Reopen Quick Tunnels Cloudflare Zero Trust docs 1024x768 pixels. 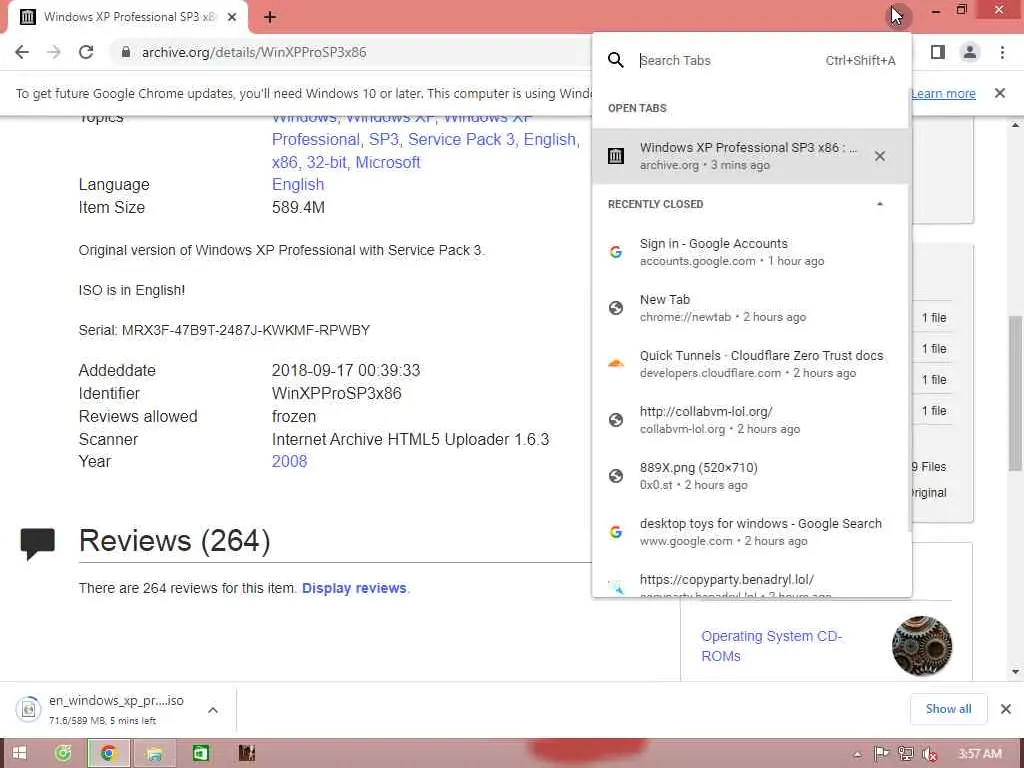click(750, 364)
